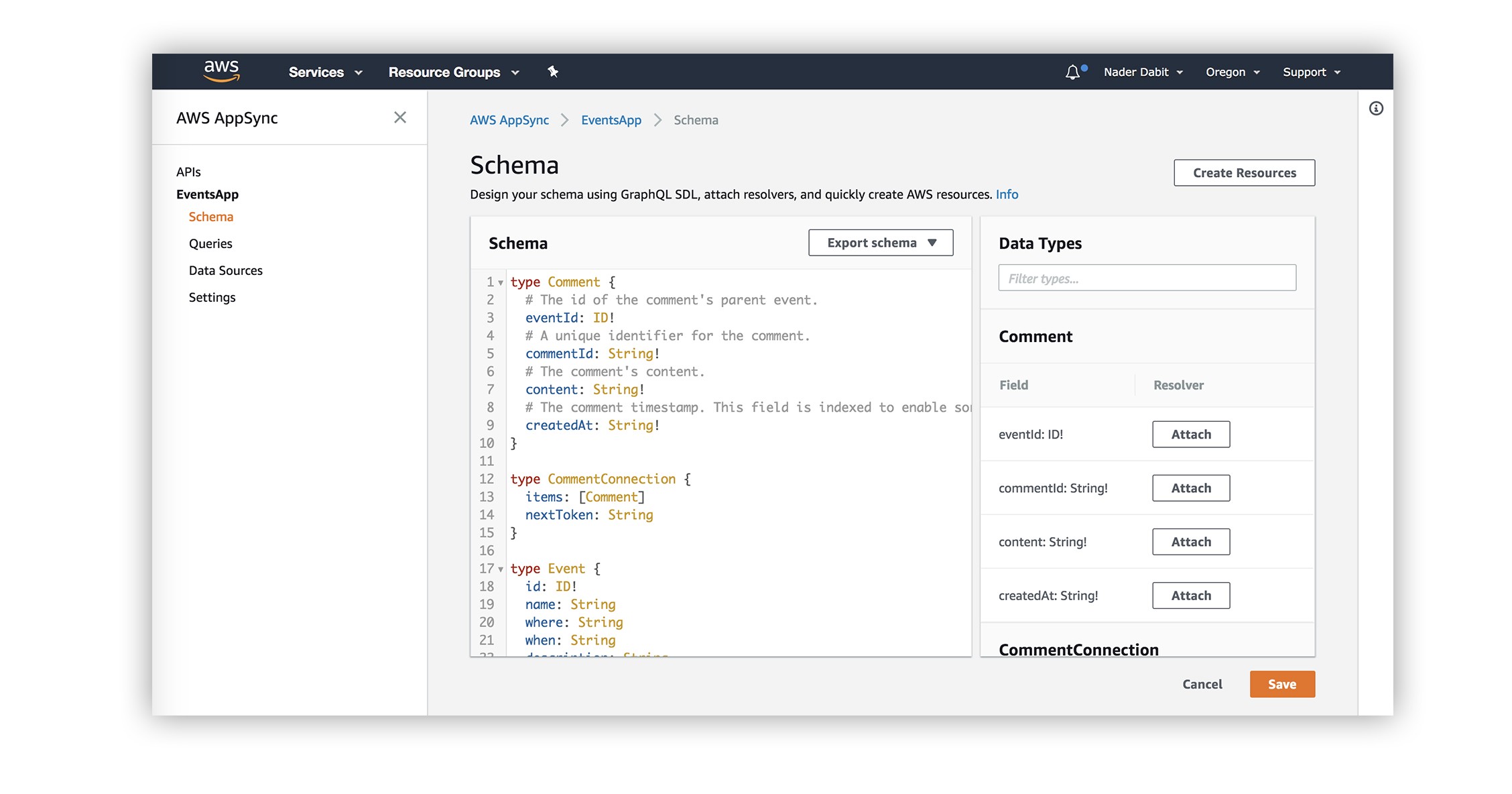Save the schema changes
The width and height of the screenshot is (1512, 794).
tap(1281, 685)
